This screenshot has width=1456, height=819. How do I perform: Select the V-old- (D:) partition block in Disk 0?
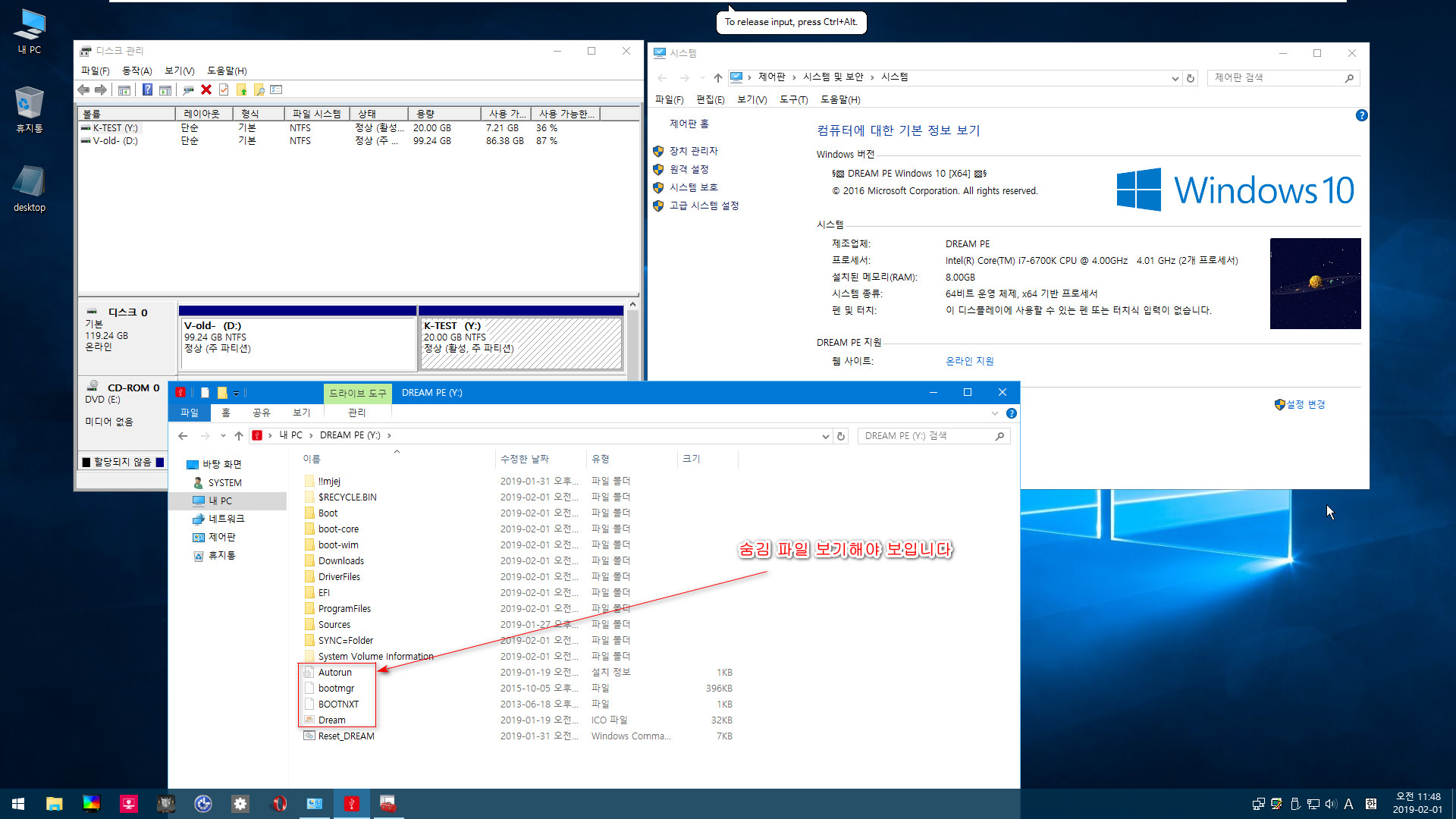pyautogui.click(x=297, y=343)
